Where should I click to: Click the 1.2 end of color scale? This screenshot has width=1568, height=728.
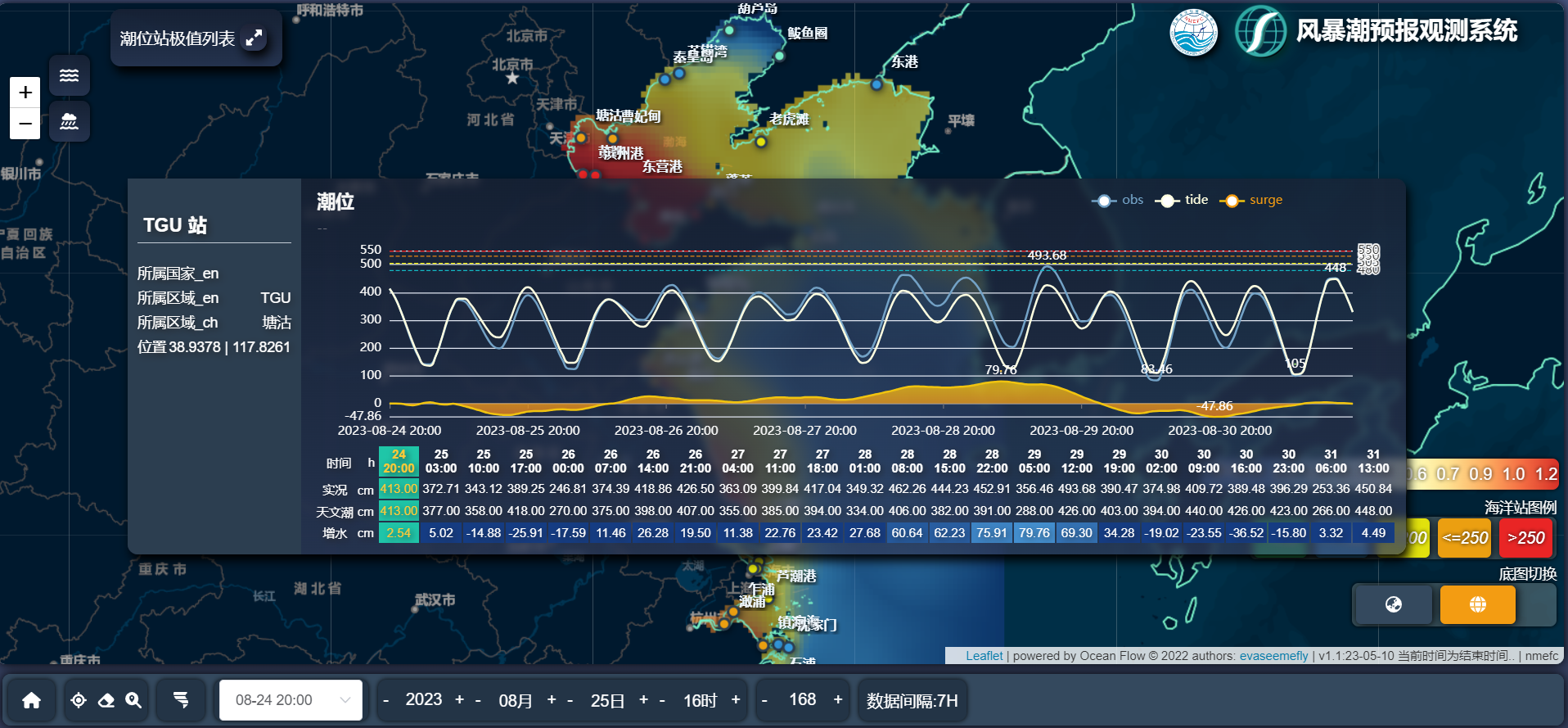click(1545, 474)
